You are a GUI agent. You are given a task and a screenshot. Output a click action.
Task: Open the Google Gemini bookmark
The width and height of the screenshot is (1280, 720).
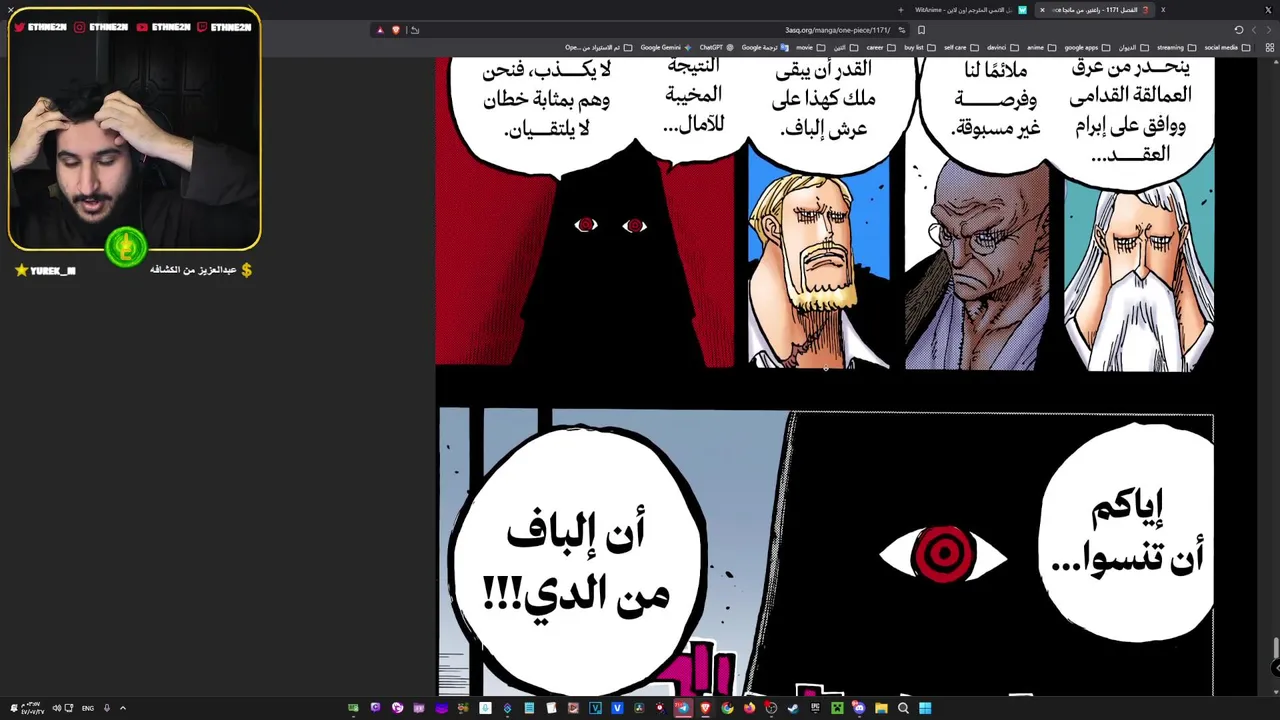[x=665, y=48]
